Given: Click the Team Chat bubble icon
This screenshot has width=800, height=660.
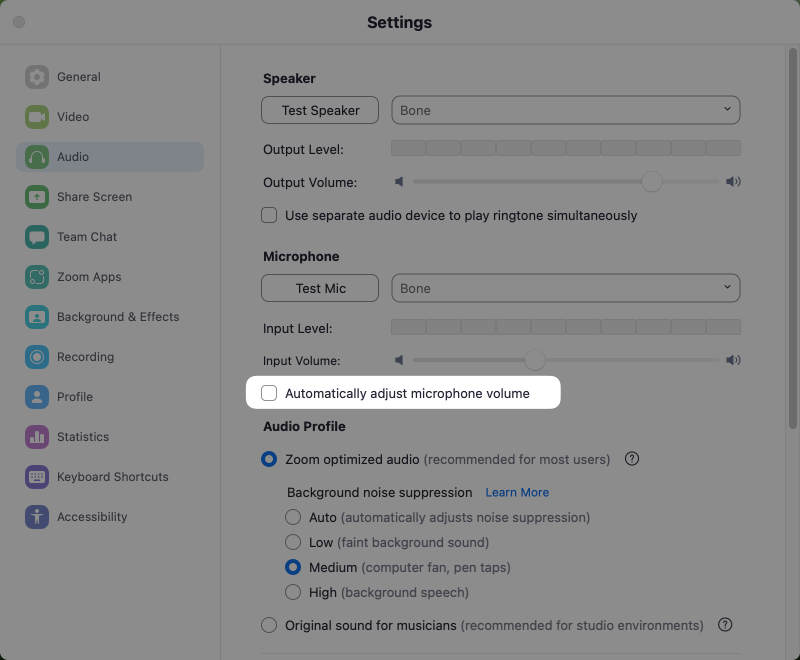Looking at the screenshot, I should (x=37, y=237).
